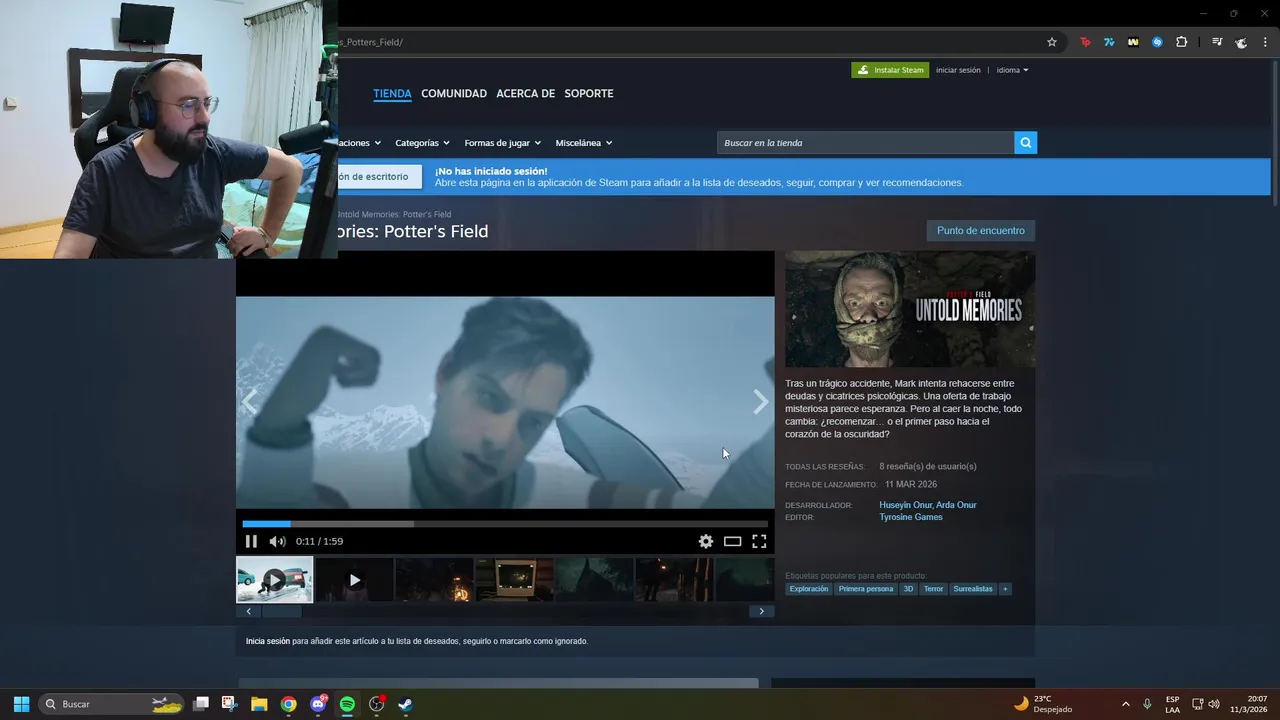Select the first trailer thumbnail with car
The height and width of the screenshot is (720, 1280).
(274, 580)
